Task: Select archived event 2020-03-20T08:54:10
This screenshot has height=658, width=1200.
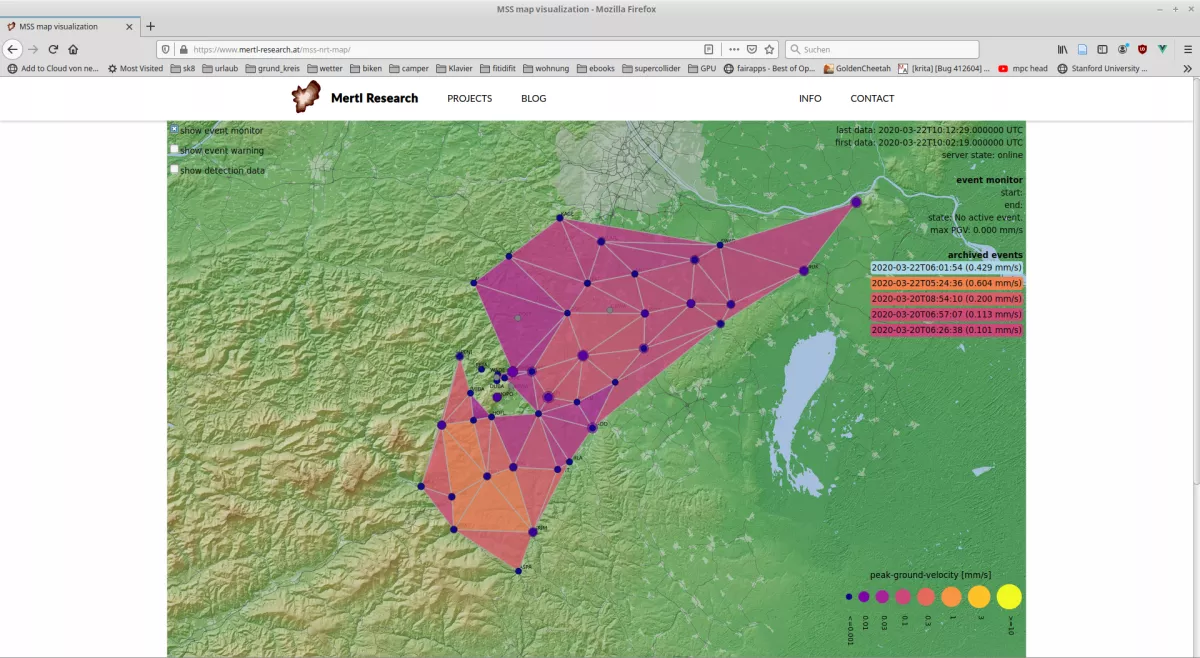Action: pyautogui.click(x=946, y=298)
